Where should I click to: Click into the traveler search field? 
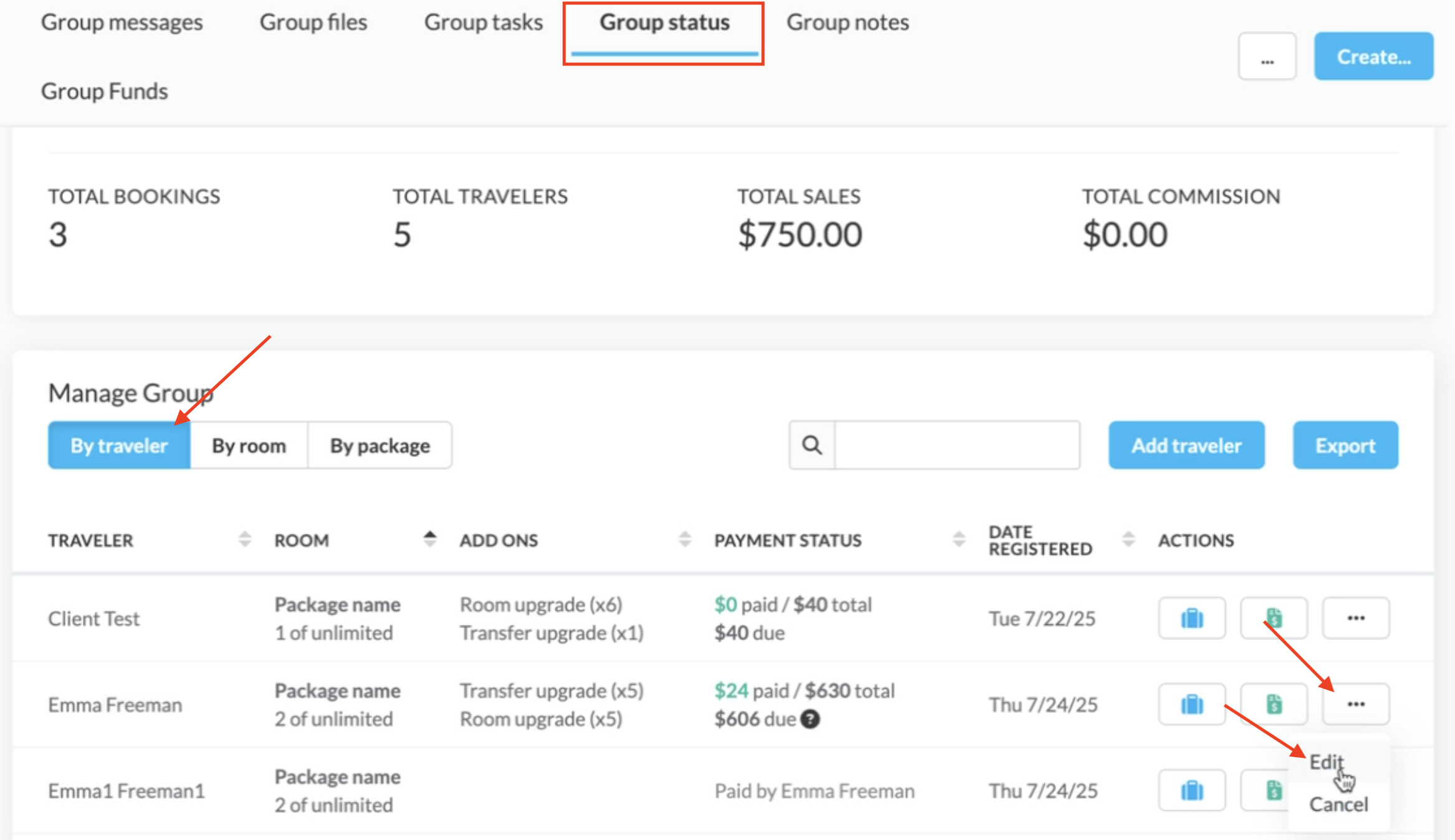(x=956, y=445)
